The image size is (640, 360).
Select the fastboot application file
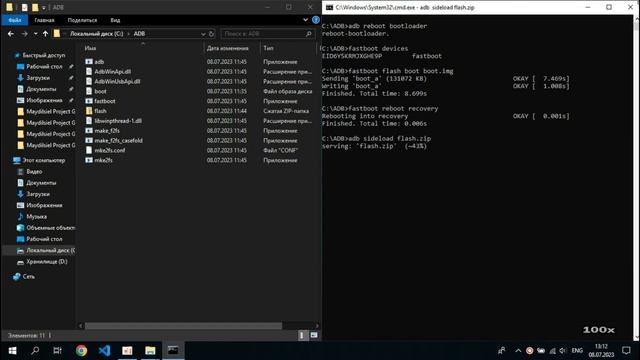[104, 101]
